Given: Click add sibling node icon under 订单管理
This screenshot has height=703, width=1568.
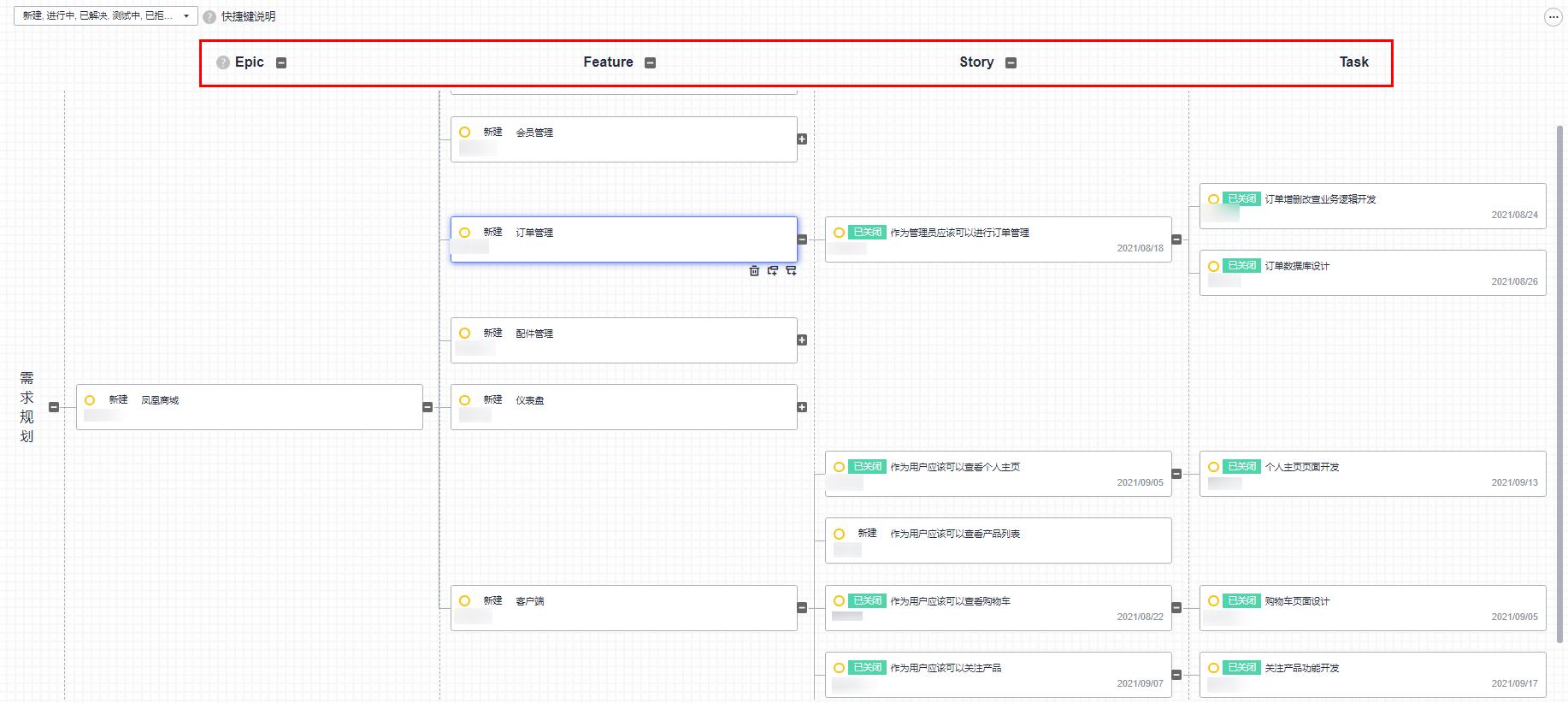Looking at the screenshot, I should [773, 271].
